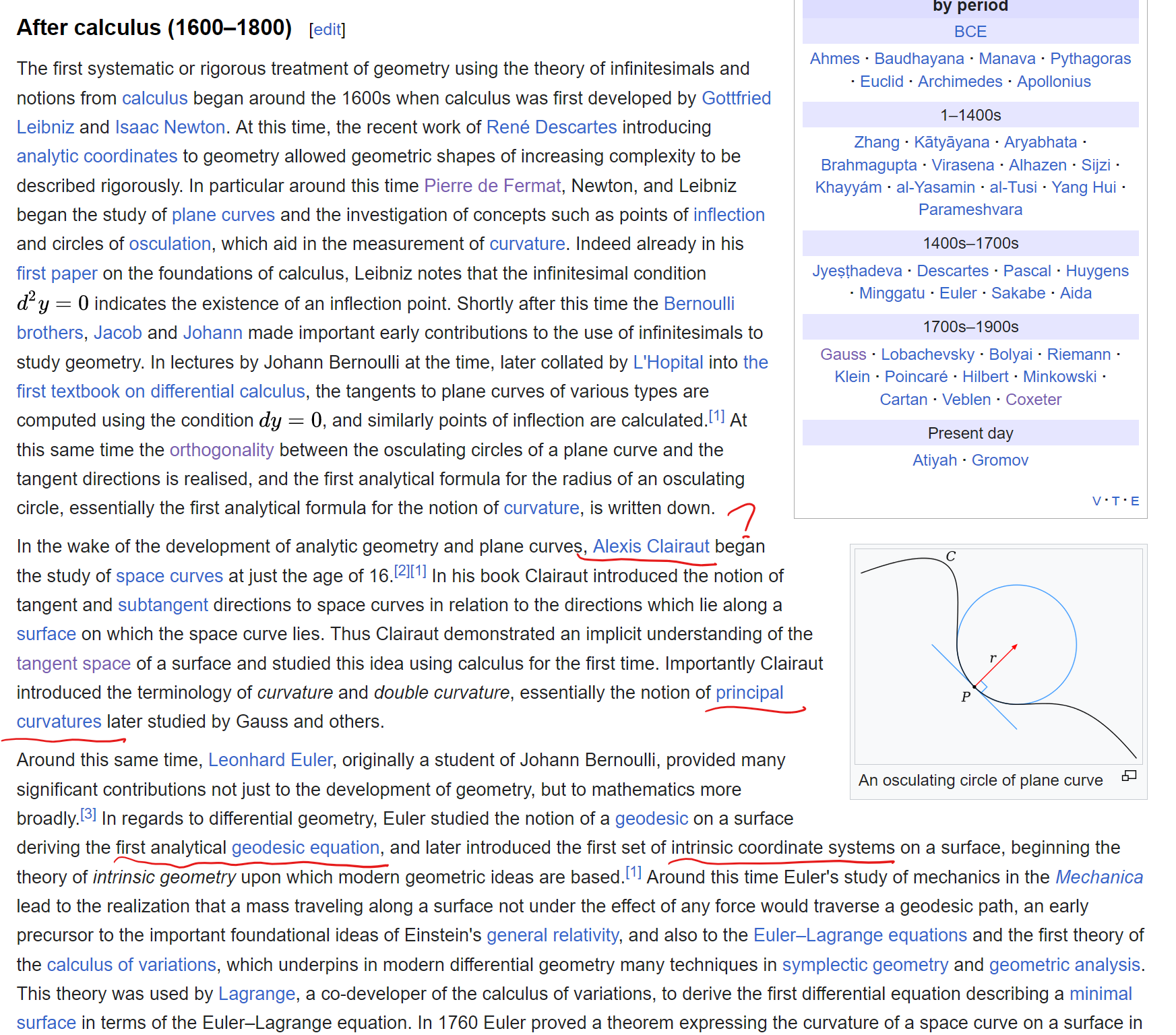
Task: Select Khayyám in the sidebar
Action: coord(848,187)
